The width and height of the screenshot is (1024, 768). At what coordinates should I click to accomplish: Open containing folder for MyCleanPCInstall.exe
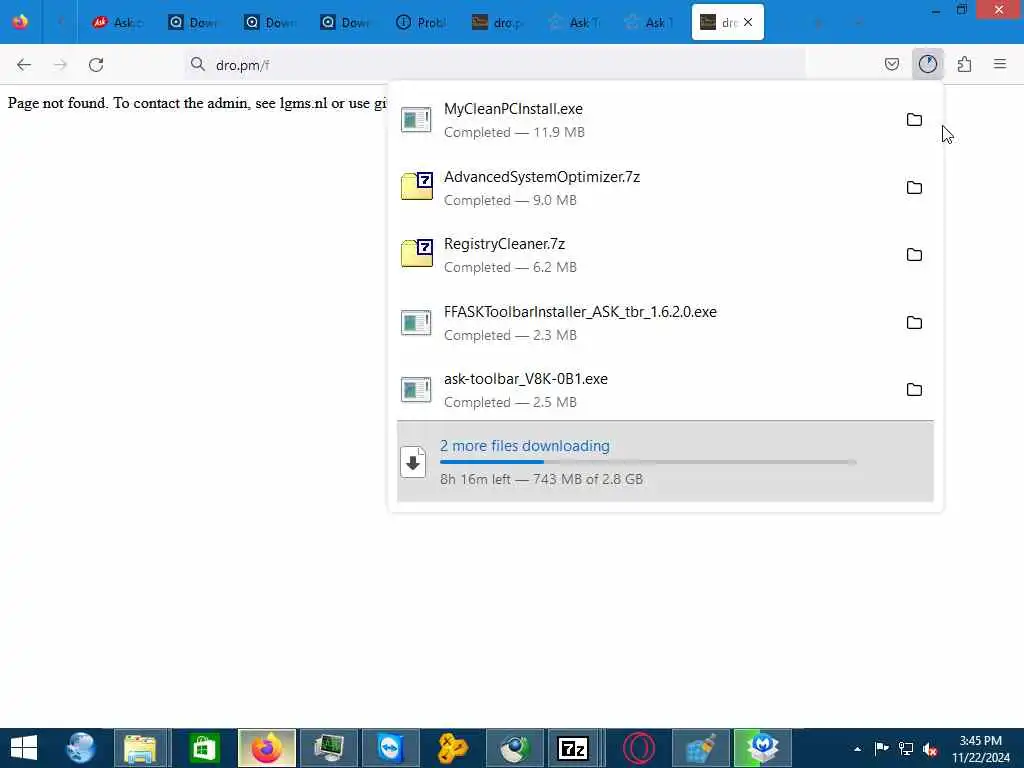tap(914, 120)
